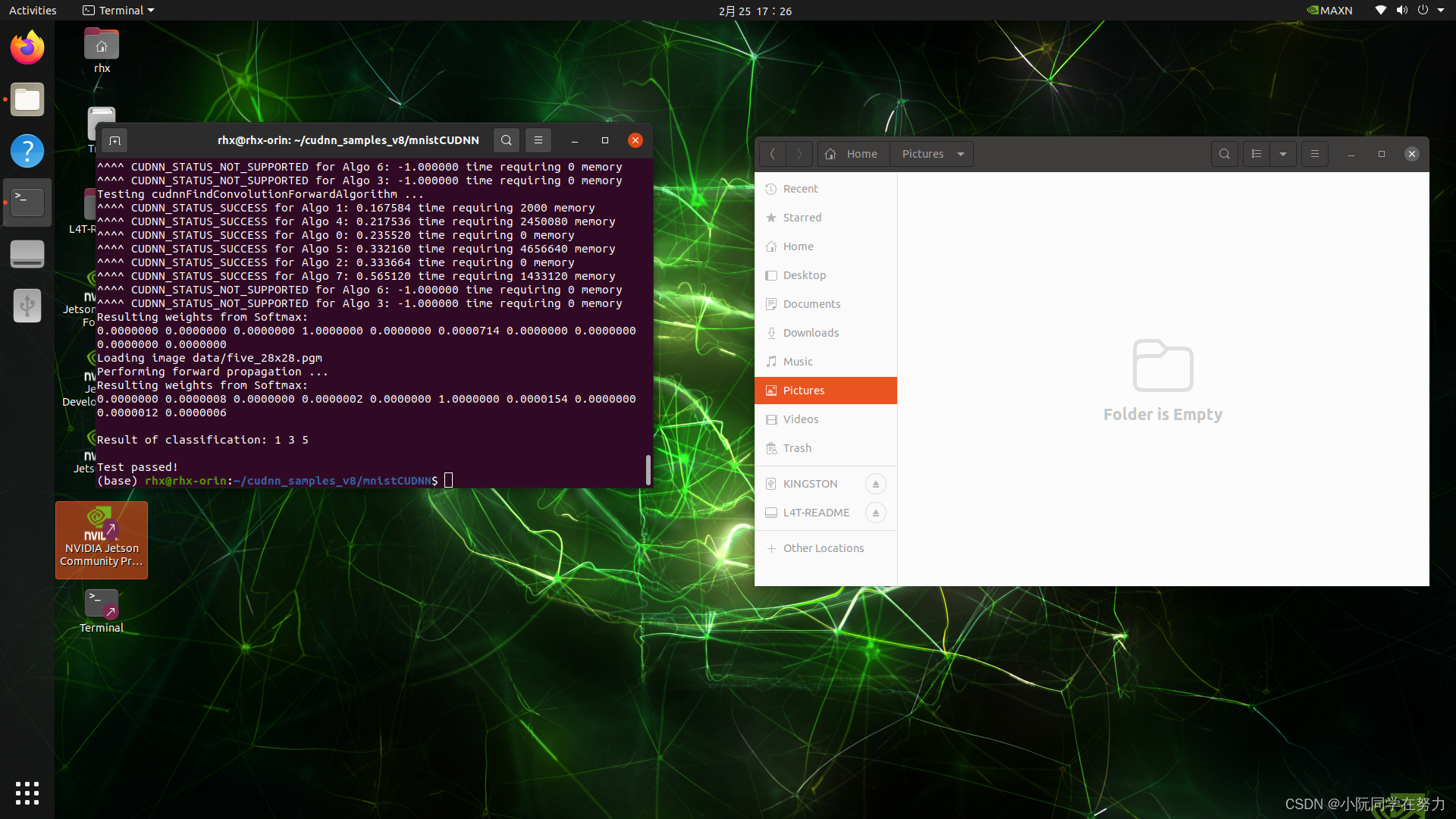Click 'Result of classification: 1 3 5' line
Viewport: 1456px width, 819px height.
point(202,440)
